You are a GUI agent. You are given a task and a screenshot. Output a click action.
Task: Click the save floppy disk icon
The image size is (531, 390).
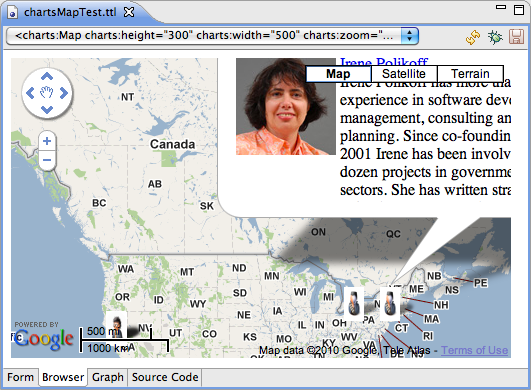[x=516, y=37]
